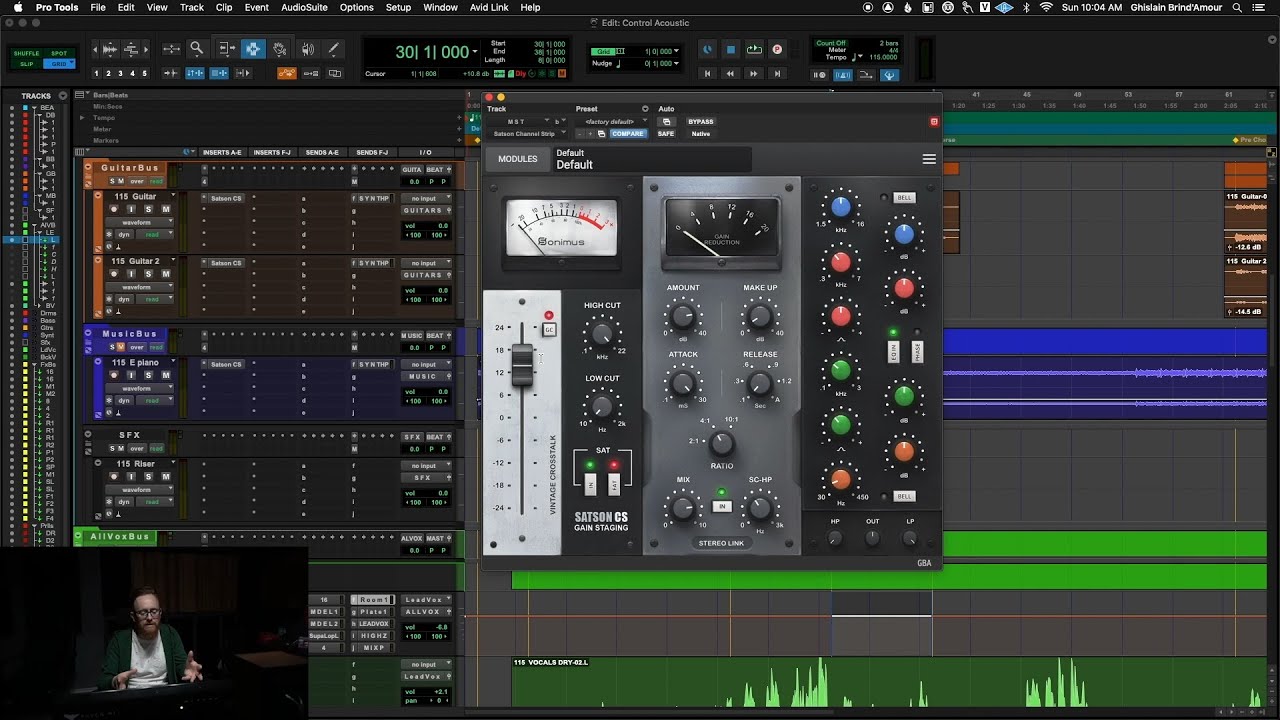Click the Fast Forward button

[x=753, y=73]
